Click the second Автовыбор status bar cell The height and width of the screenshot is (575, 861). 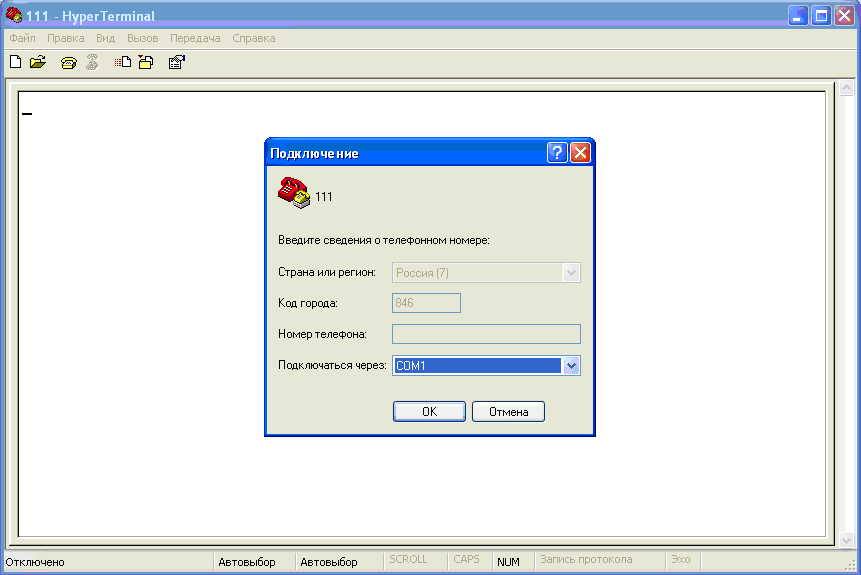click(x=329, y=562)
